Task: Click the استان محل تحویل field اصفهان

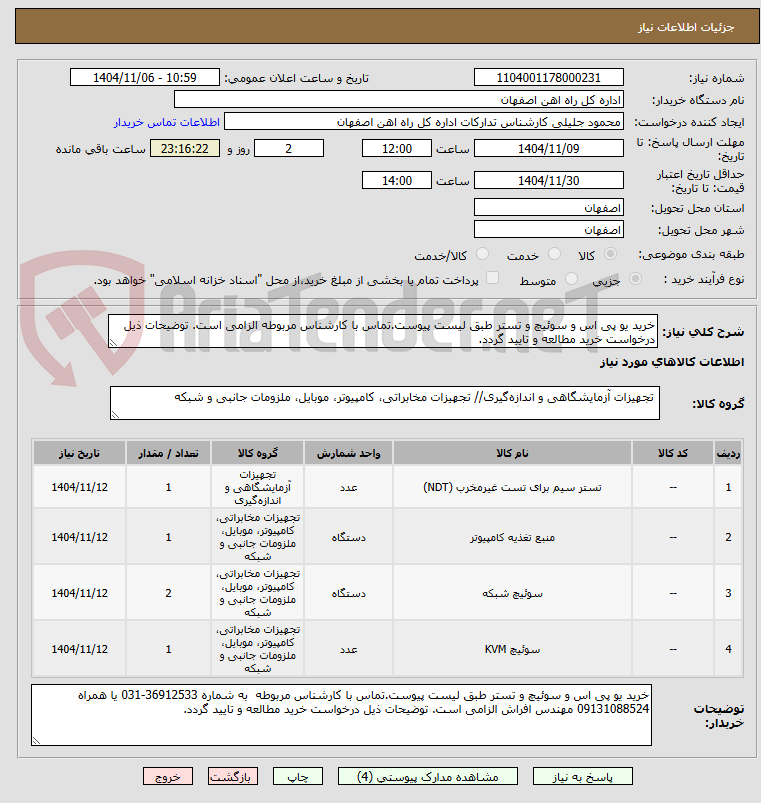Action: tap(548, 207)
